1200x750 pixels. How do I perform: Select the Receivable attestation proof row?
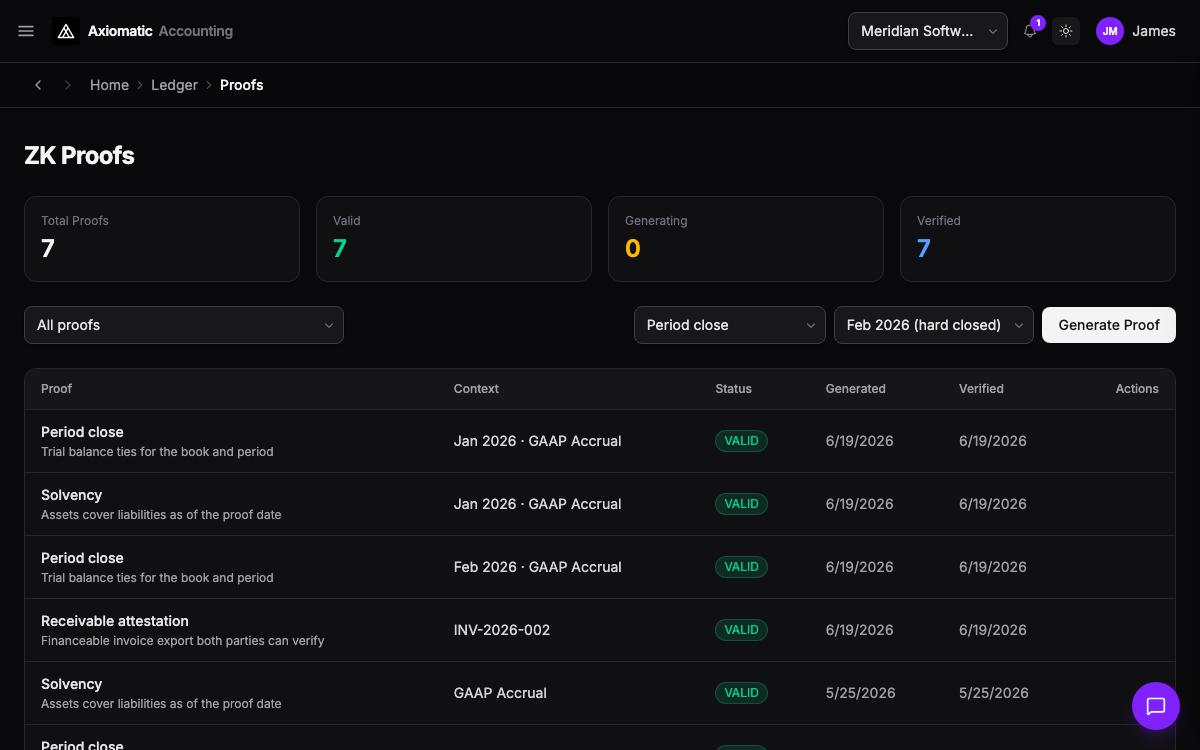pyautogui.click(x=600, y=630)
